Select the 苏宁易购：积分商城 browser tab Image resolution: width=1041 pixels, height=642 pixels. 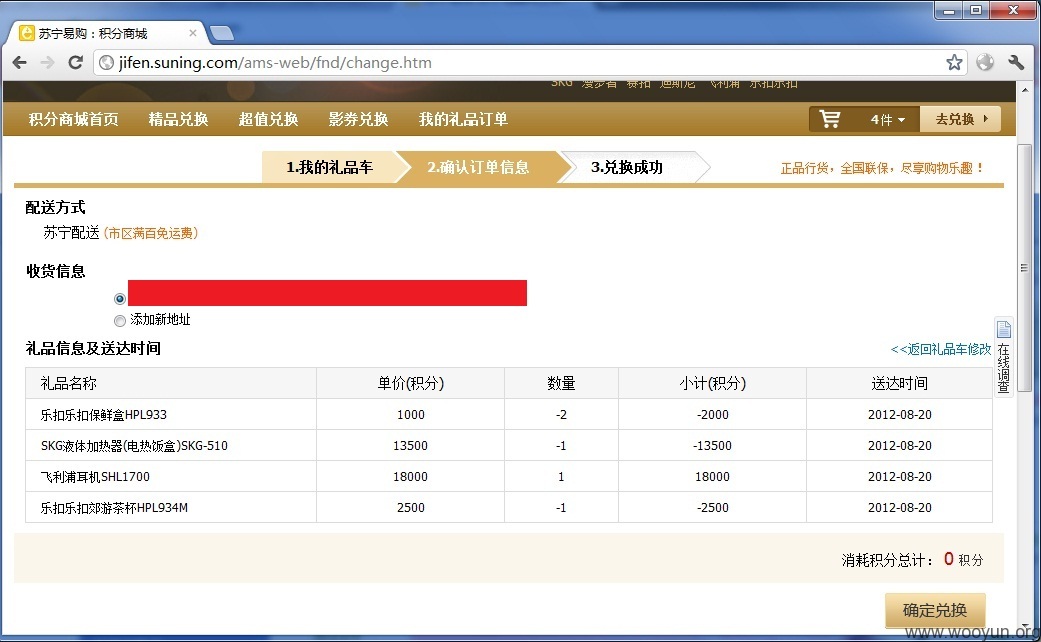click(x=106, y=33)
